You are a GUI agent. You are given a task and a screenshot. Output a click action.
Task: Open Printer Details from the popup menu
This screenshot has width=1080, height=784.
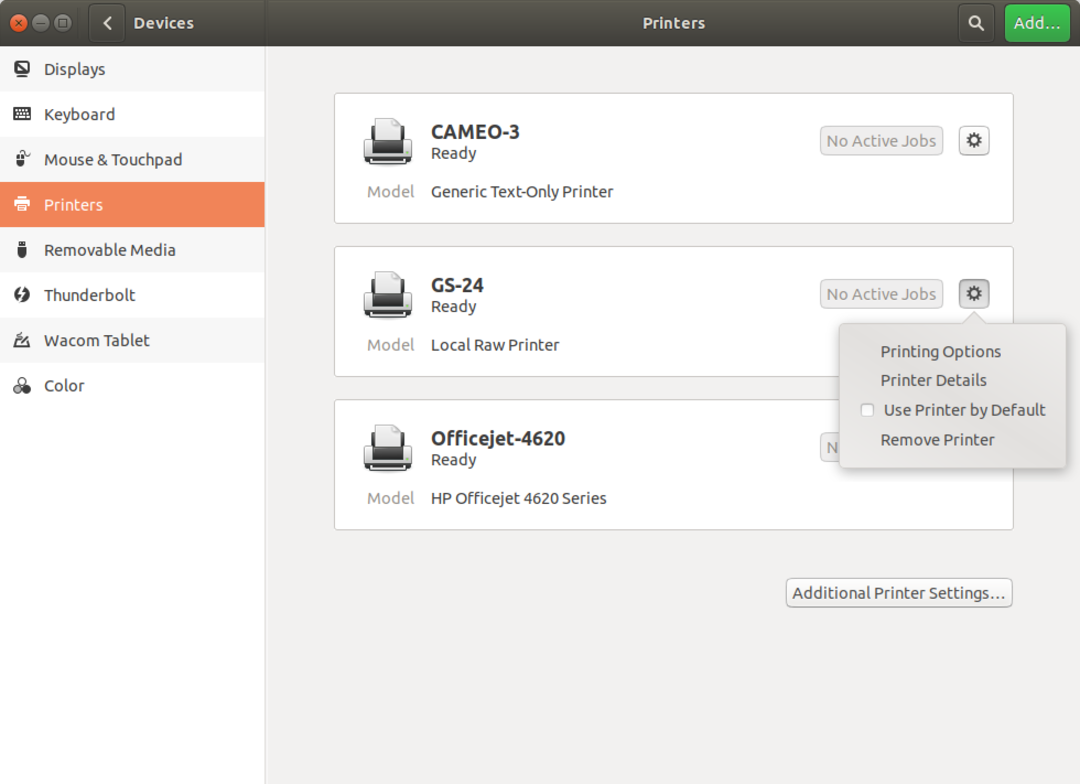(x=933, y=380)
